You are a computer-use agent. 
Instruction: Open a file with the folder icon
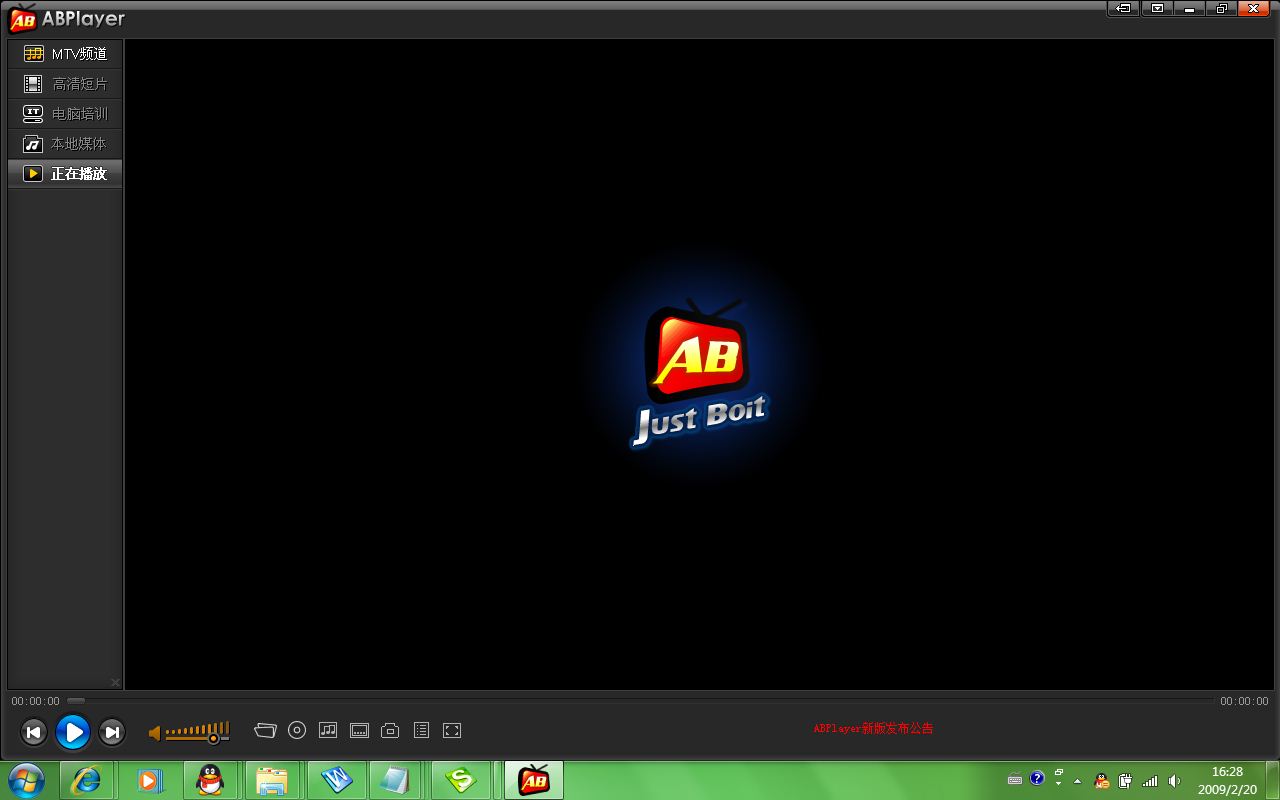pos(265,731)
